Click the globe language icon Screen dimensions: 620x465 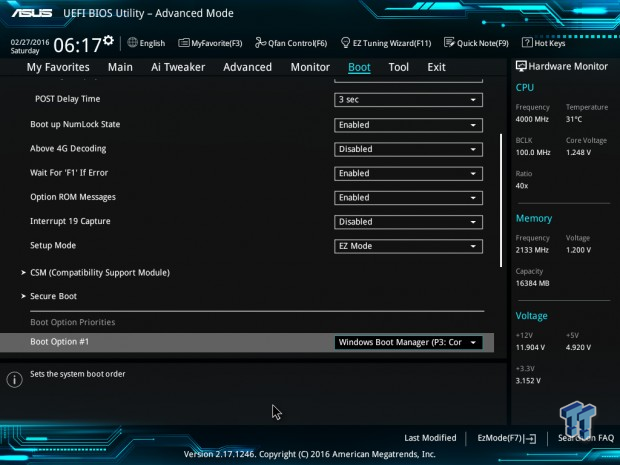pos(132,42)
